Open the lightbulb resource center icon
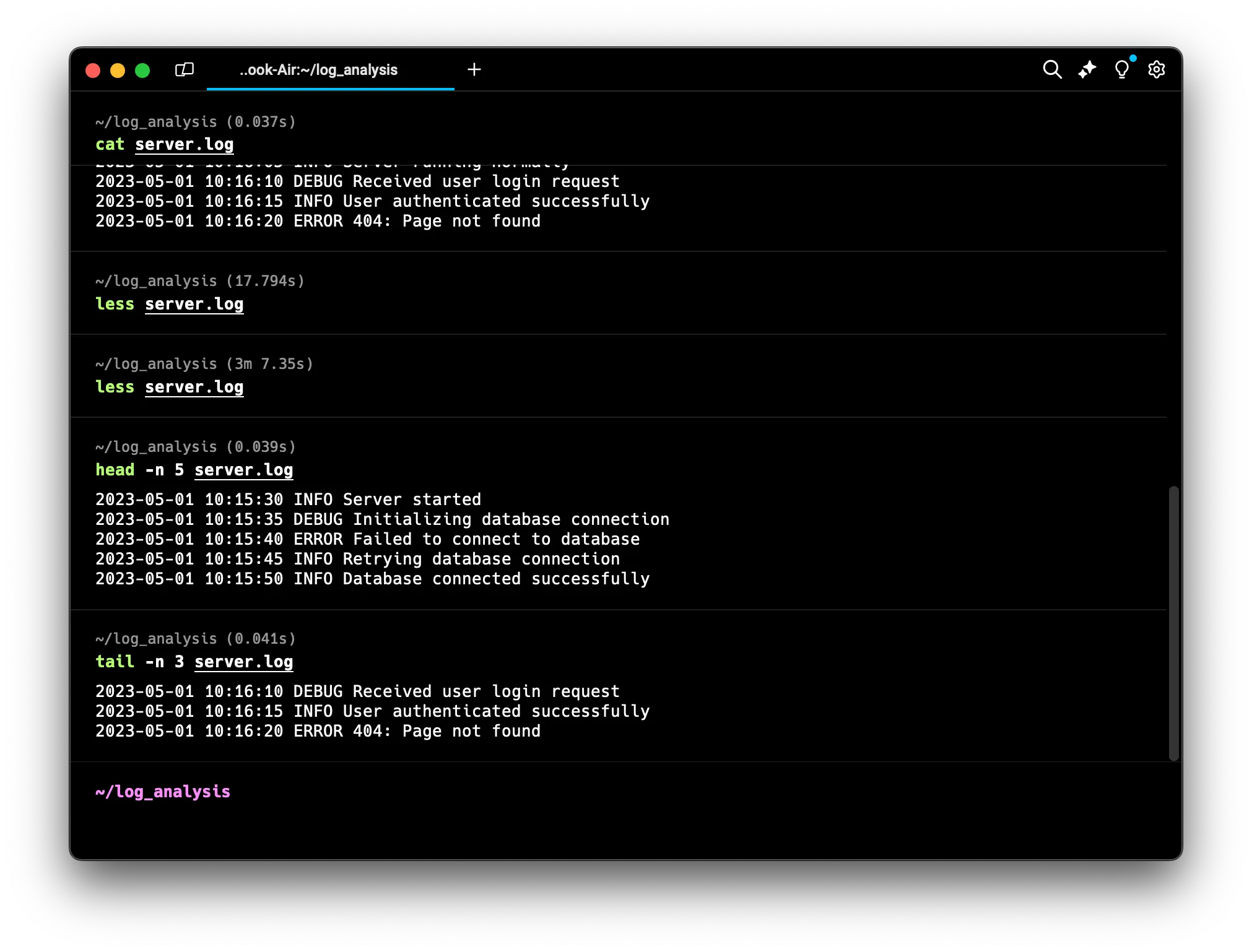The height and width of the screenshot is (952, 1252). (1121, 69)
